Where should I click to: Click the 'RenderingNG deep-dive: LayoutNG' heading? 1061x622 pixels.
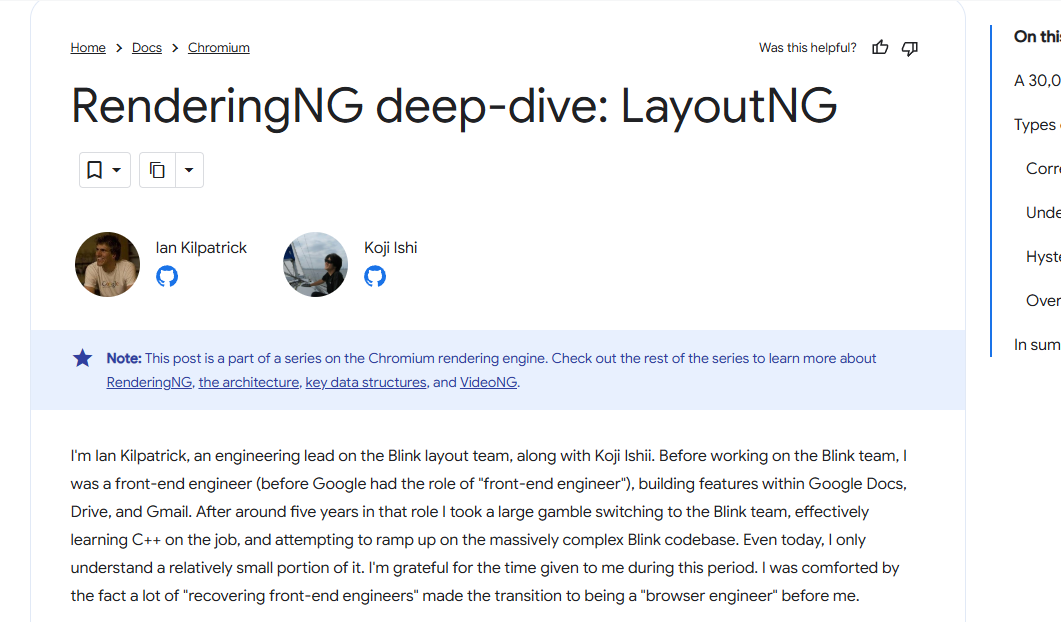[454, 106]
